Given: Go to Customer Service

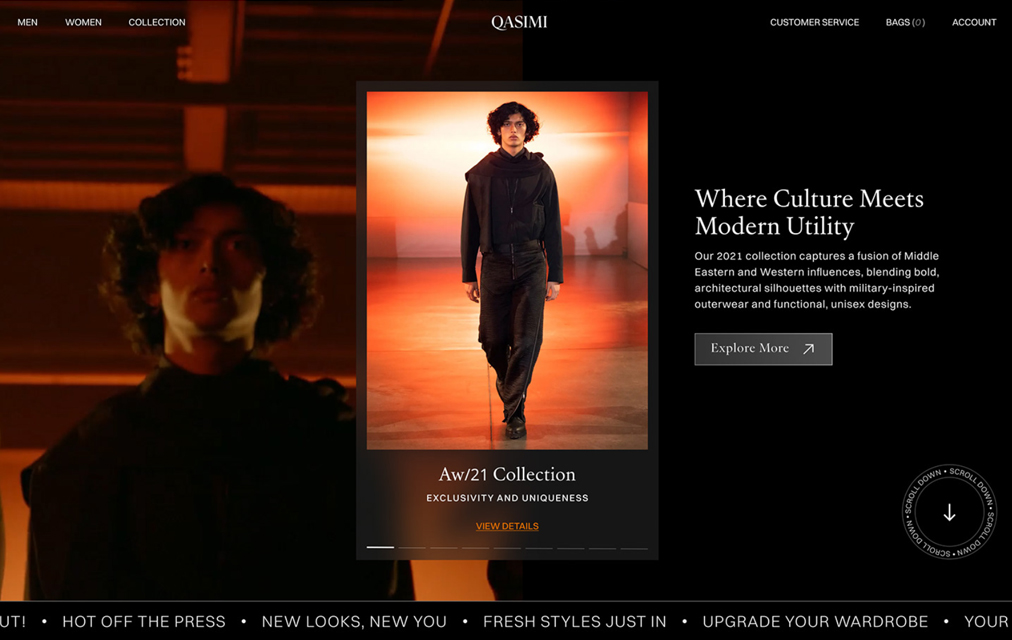Looking at the screenshot, I should point(814,22).
